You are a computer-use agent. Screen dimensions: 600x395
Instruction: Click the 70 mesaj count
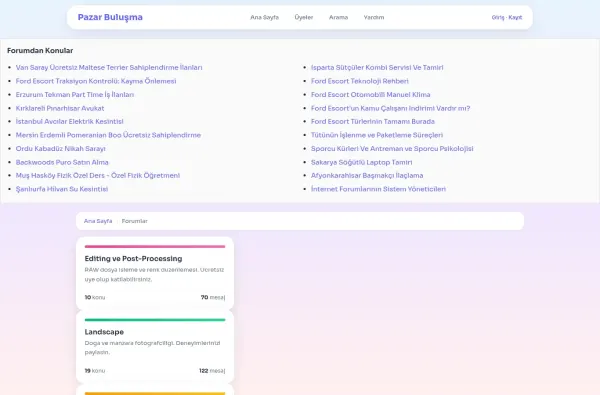pos(213,297)
